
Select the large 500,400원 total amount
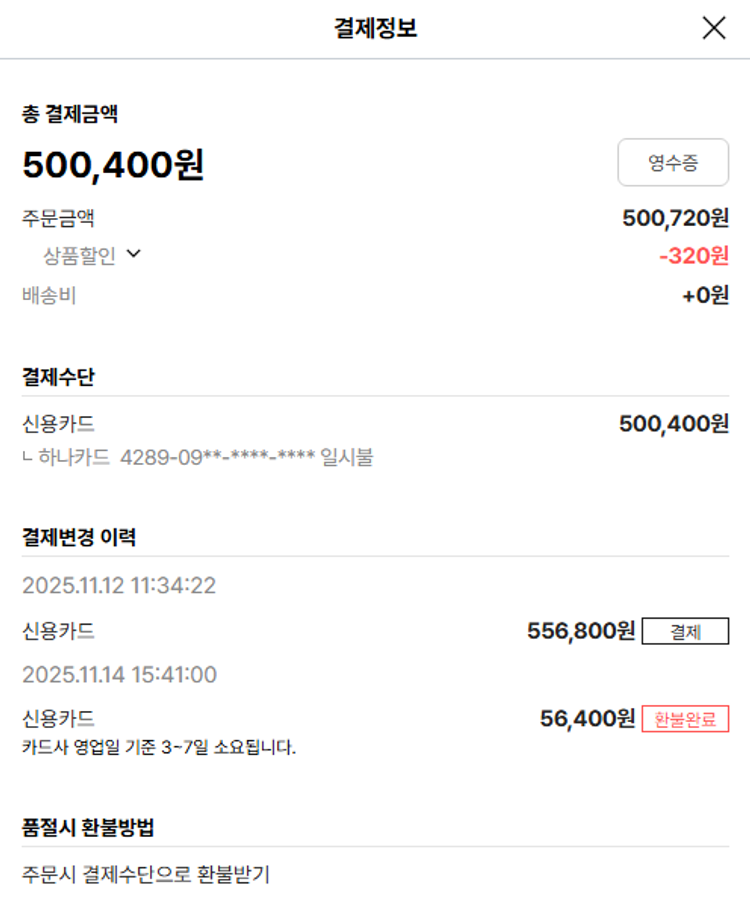click(x=113, y=165)
